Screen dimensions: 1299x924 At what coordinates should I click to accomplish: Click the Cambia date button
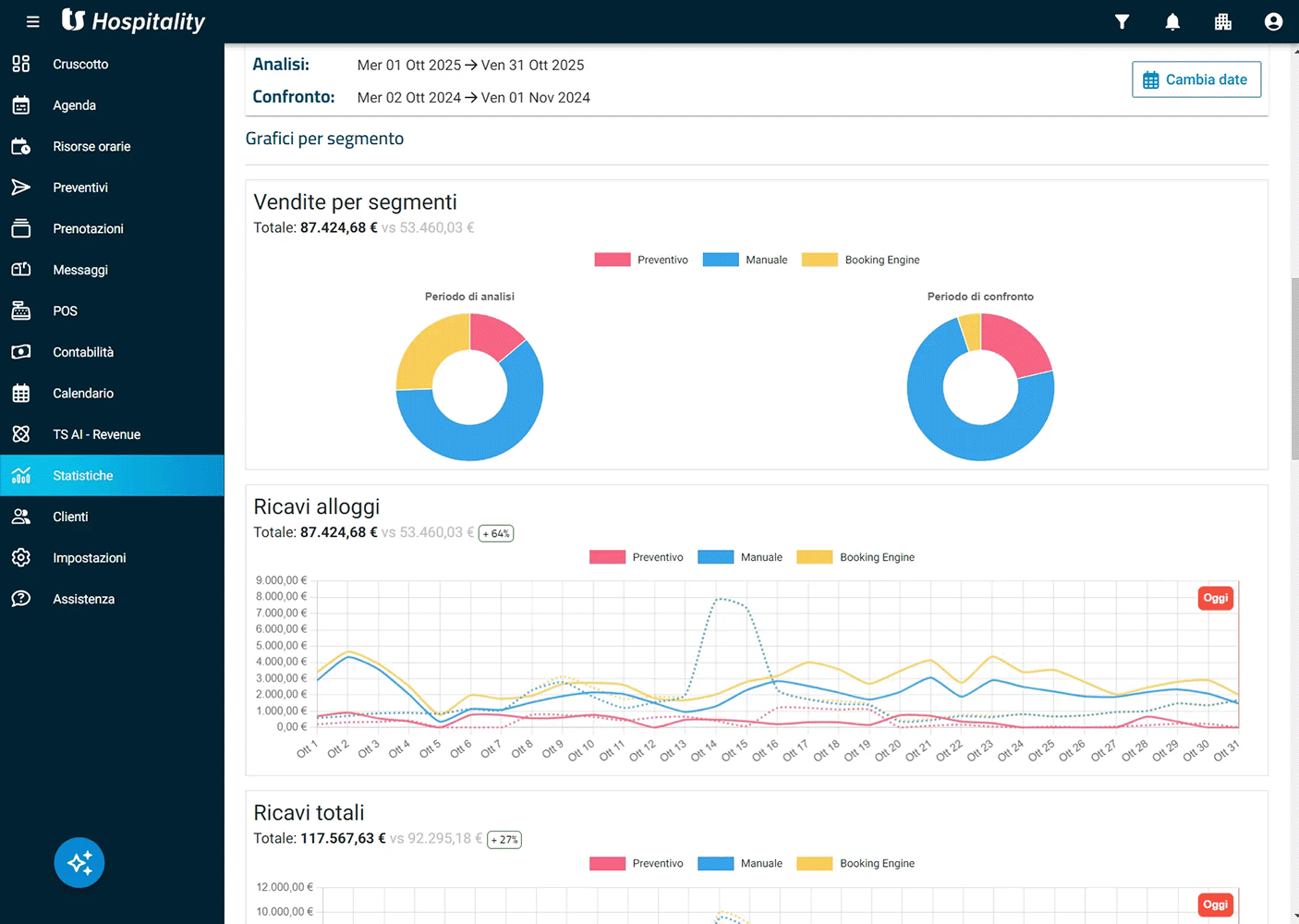point(1196,79)
